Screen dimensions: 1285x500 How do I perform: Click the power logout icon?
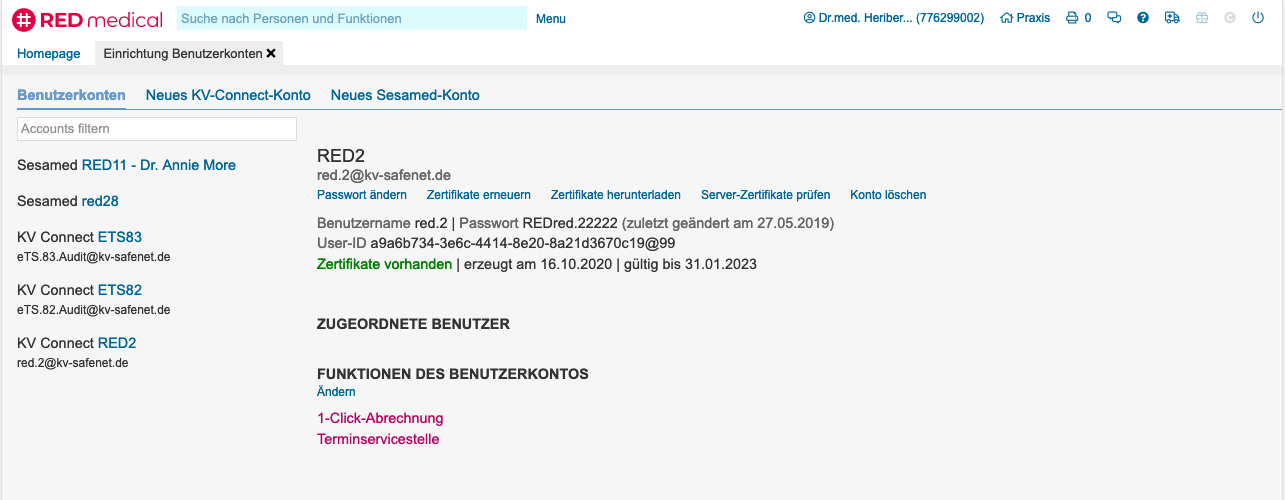[x=1258, y=18]
